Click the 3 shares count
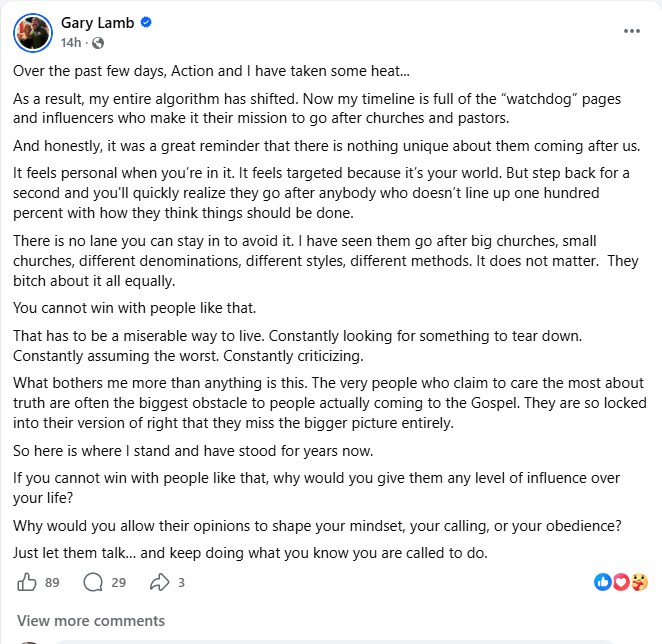Viewport: 662px width, 644px height. click(181, 582)
